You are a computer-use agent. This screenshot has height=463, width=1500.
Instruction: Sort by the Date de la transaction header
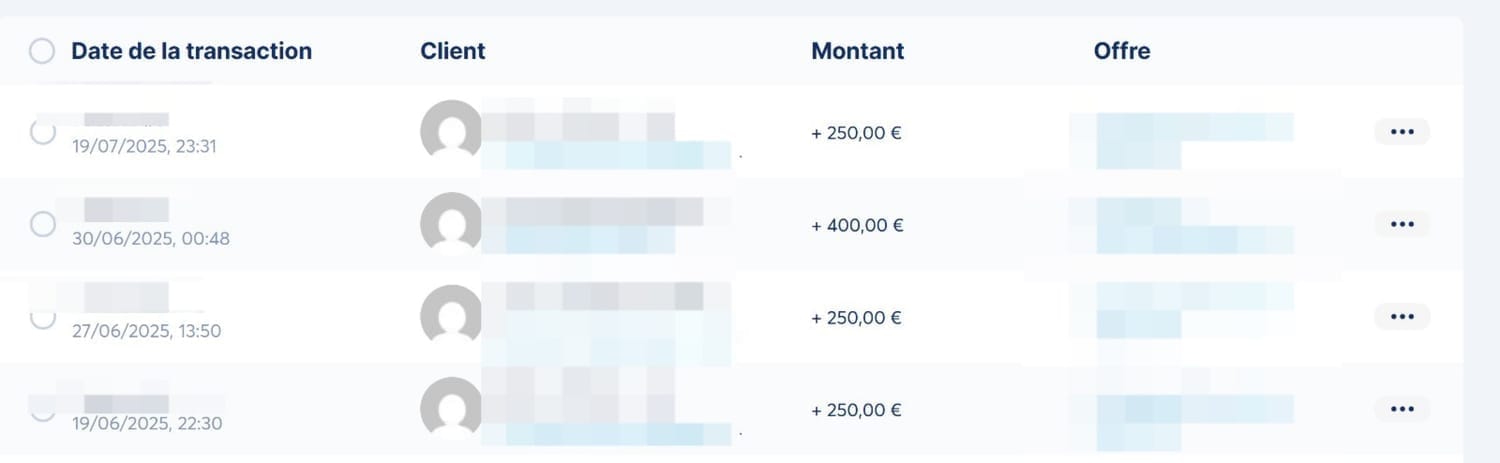click(x=191, y=51)
